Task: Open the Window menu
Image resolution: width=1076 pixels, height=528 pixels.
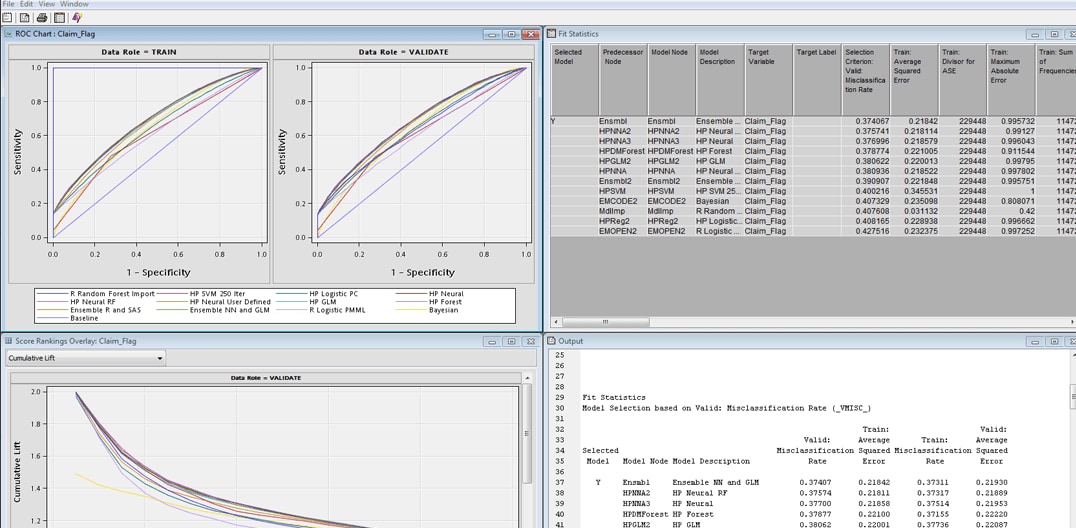Action: tap(74, 4)
